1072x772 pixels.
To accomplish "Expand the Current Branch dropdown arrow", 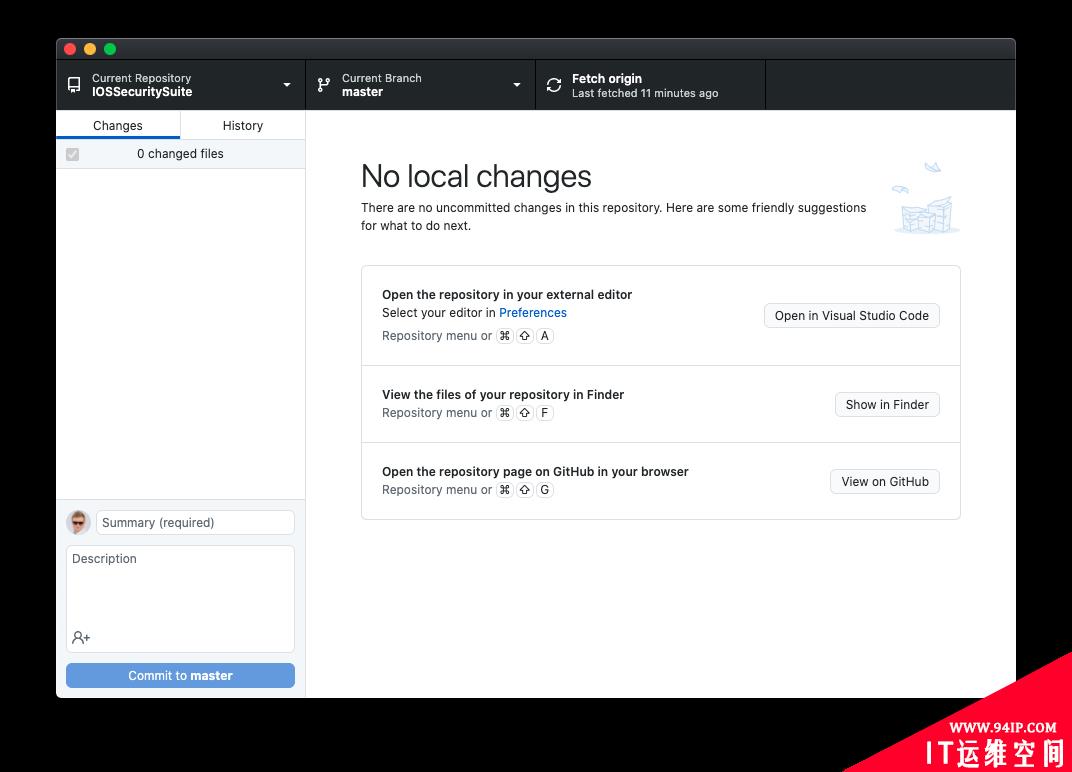I will pos(517,85).
